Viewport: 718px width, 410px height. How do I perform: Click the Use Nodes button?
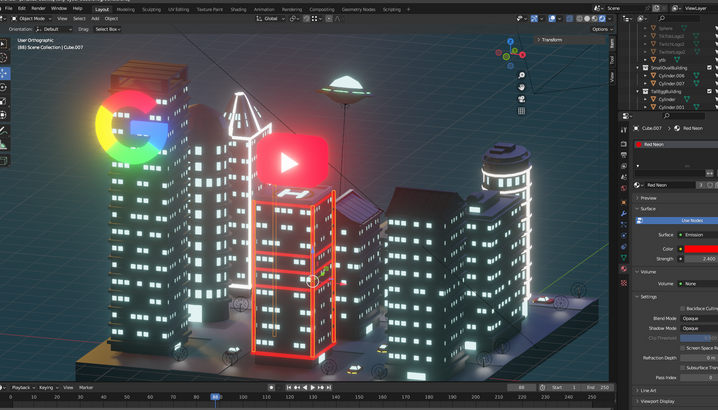pyautogui.click(x=677, y=220)
